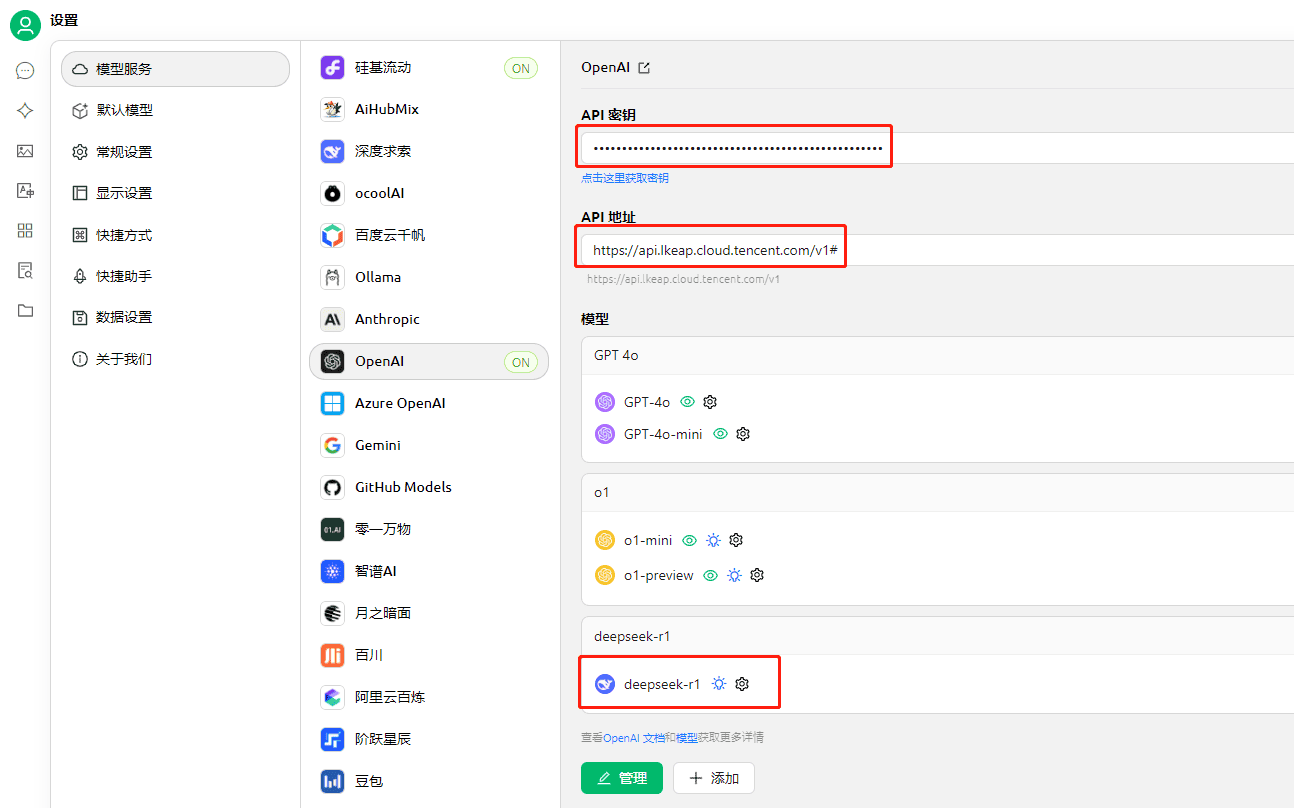Select 阶跃星辰 provider

click(x=429, y=739)
